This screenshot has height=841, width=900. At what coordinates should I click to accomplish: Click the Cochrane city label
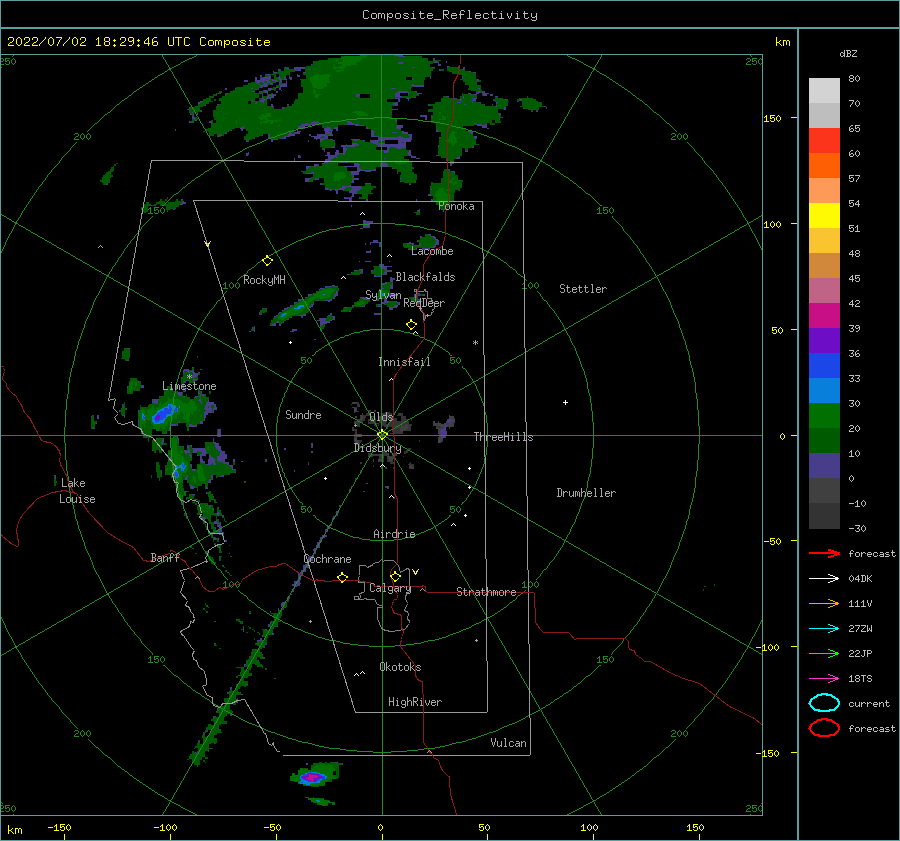pos(327,559)
